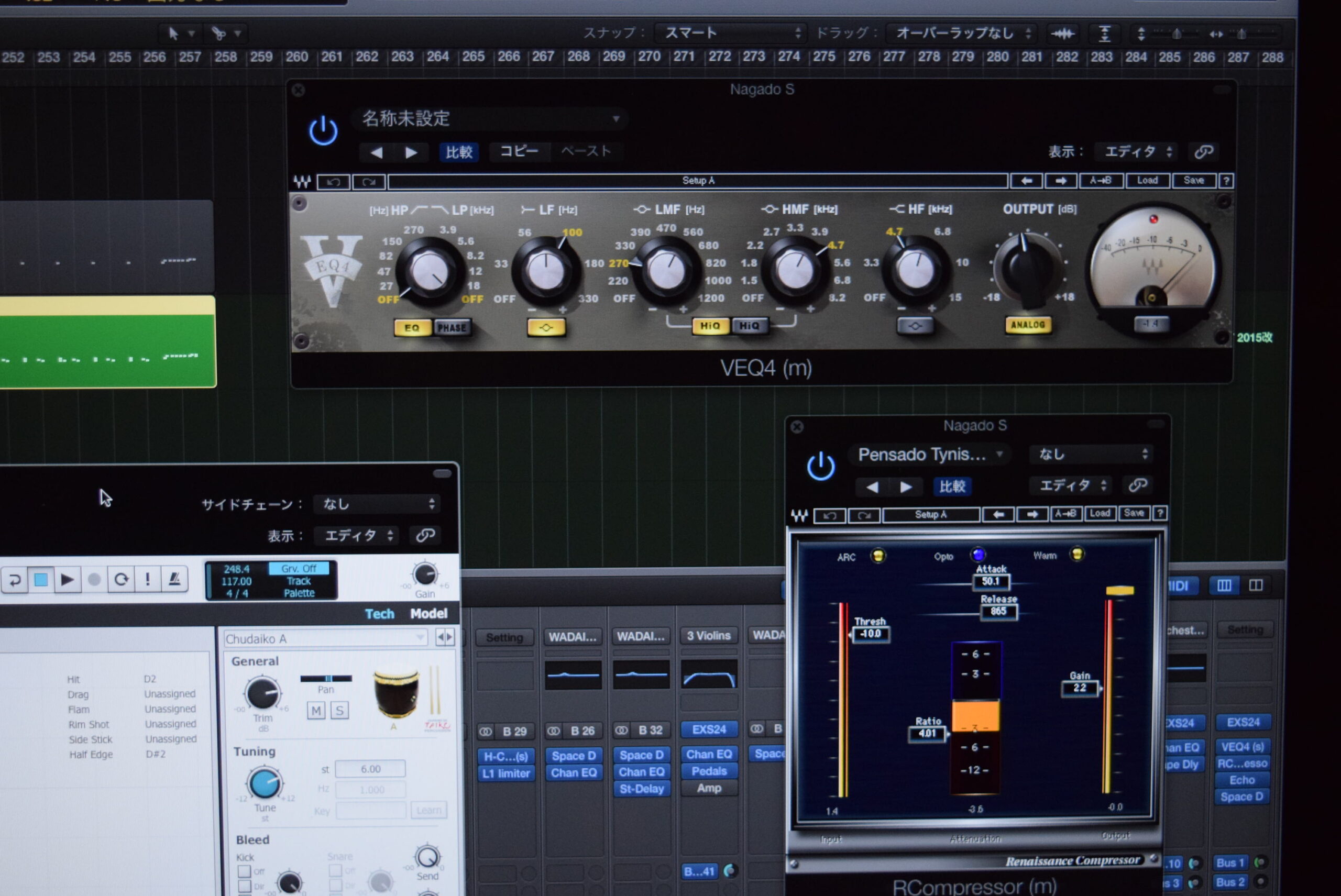Click OUTPUT gain knob on VEQ4
The height and width of the screenshot is (896, 1341).
coord(1029,269)
